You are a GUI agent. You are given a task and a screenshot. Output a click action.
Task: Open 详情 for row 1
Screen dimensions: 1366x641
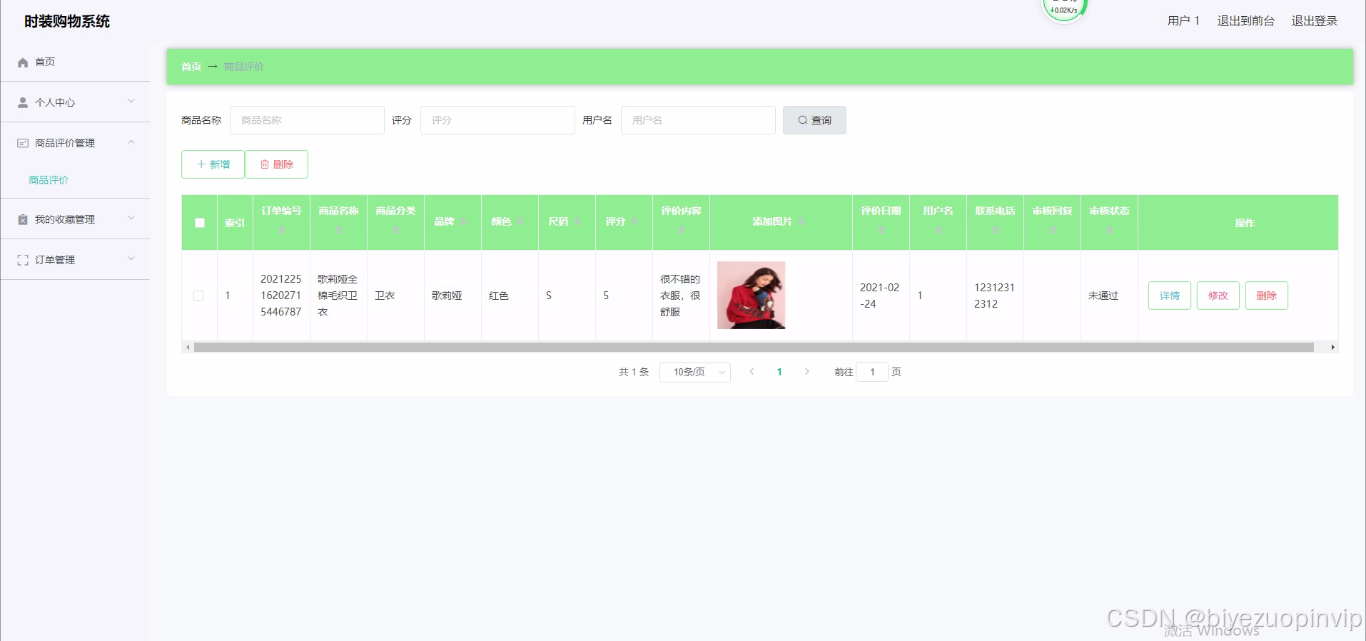click(1169, 296)
